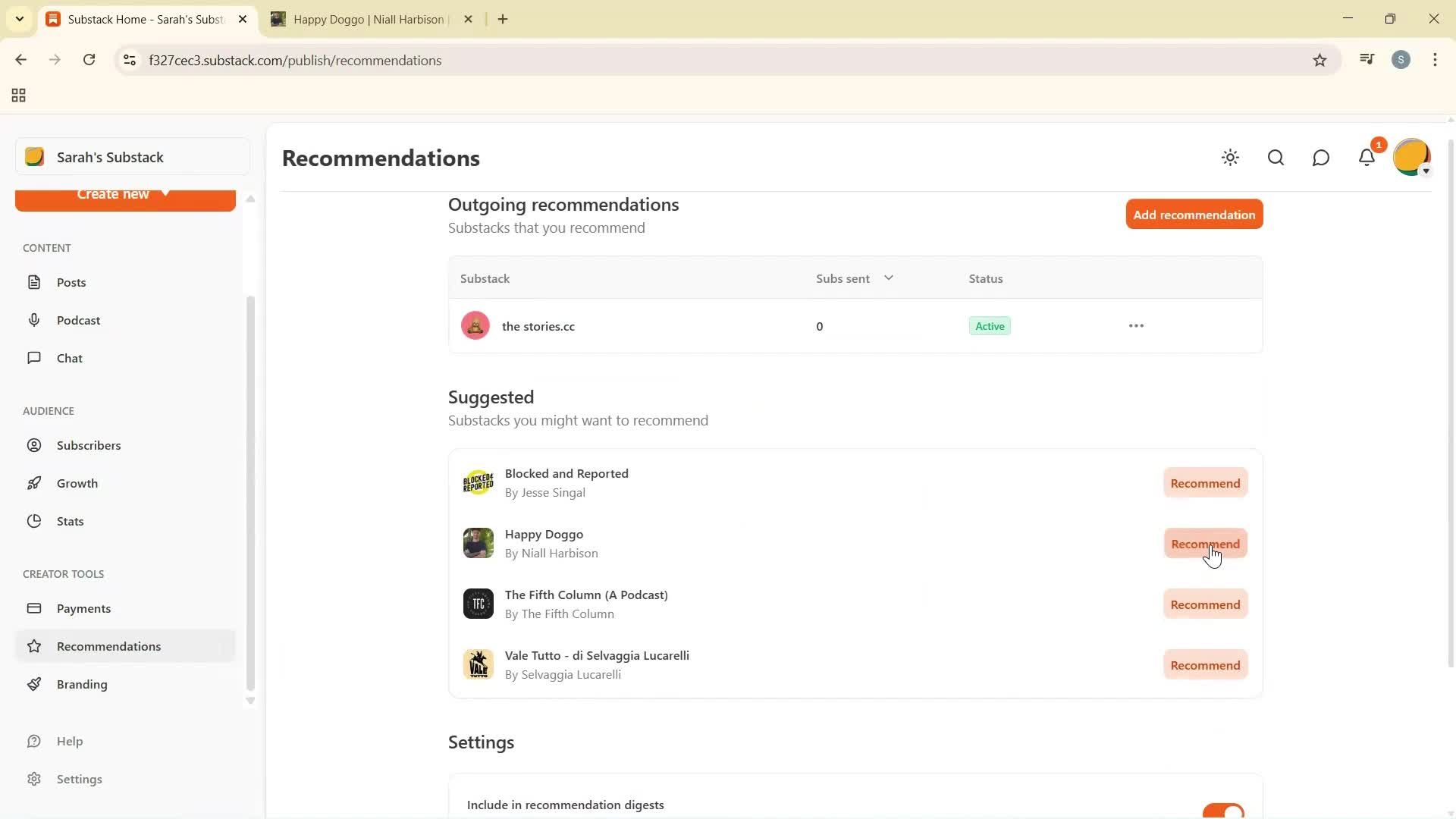
Task: Open the Posts section
Action: (x=72, y=281)
